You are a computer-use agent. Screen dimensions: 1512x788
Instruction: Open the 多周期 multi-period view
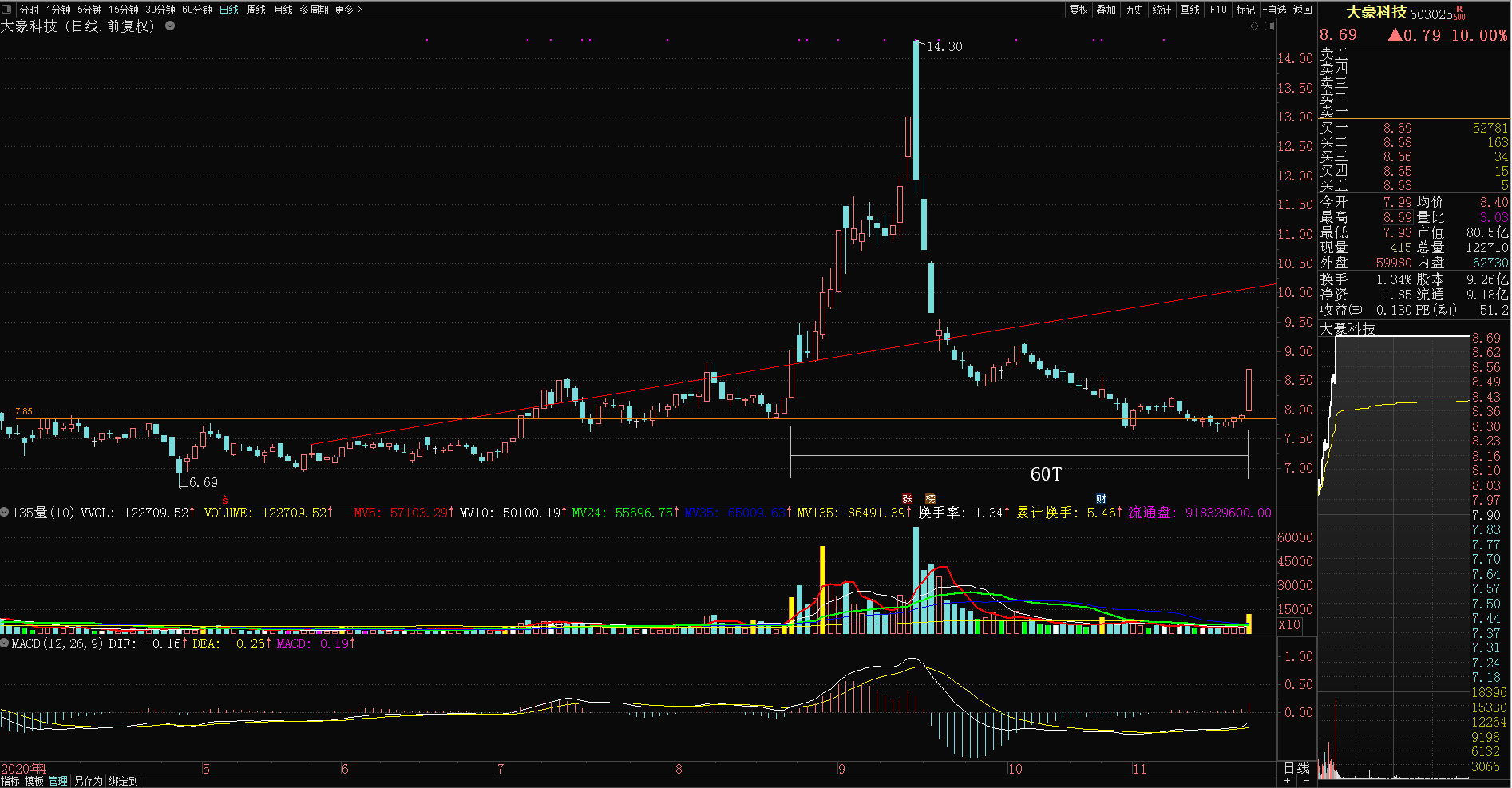pyautogui.click(x=314, y=10)
